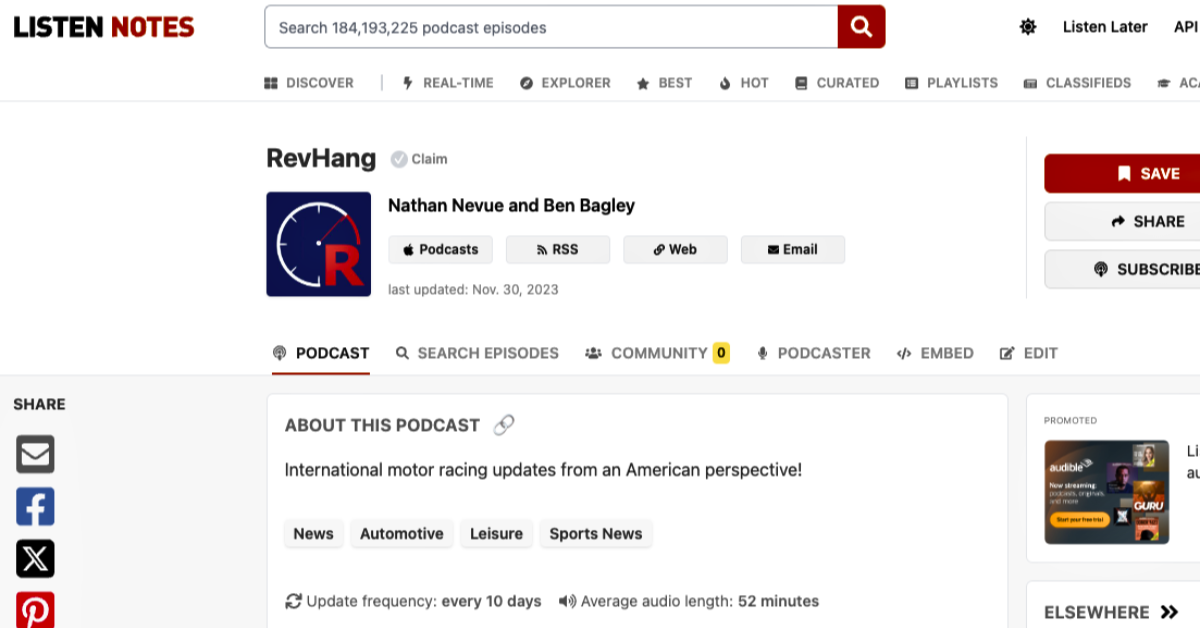Click the Leisure genre tag

[496, 534]
